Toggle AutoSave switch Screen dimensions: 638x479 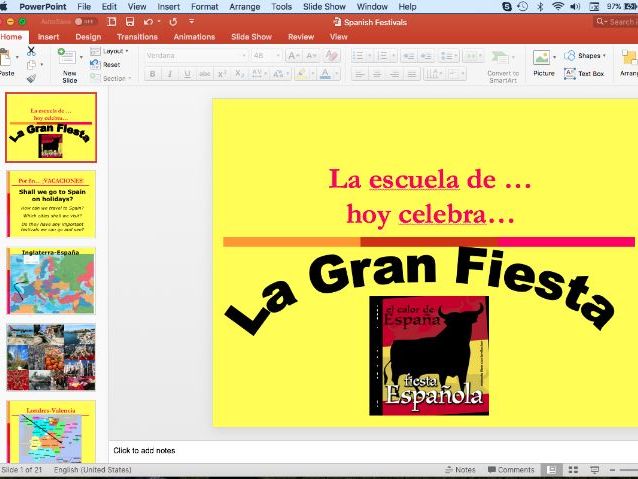pos(85,22)
